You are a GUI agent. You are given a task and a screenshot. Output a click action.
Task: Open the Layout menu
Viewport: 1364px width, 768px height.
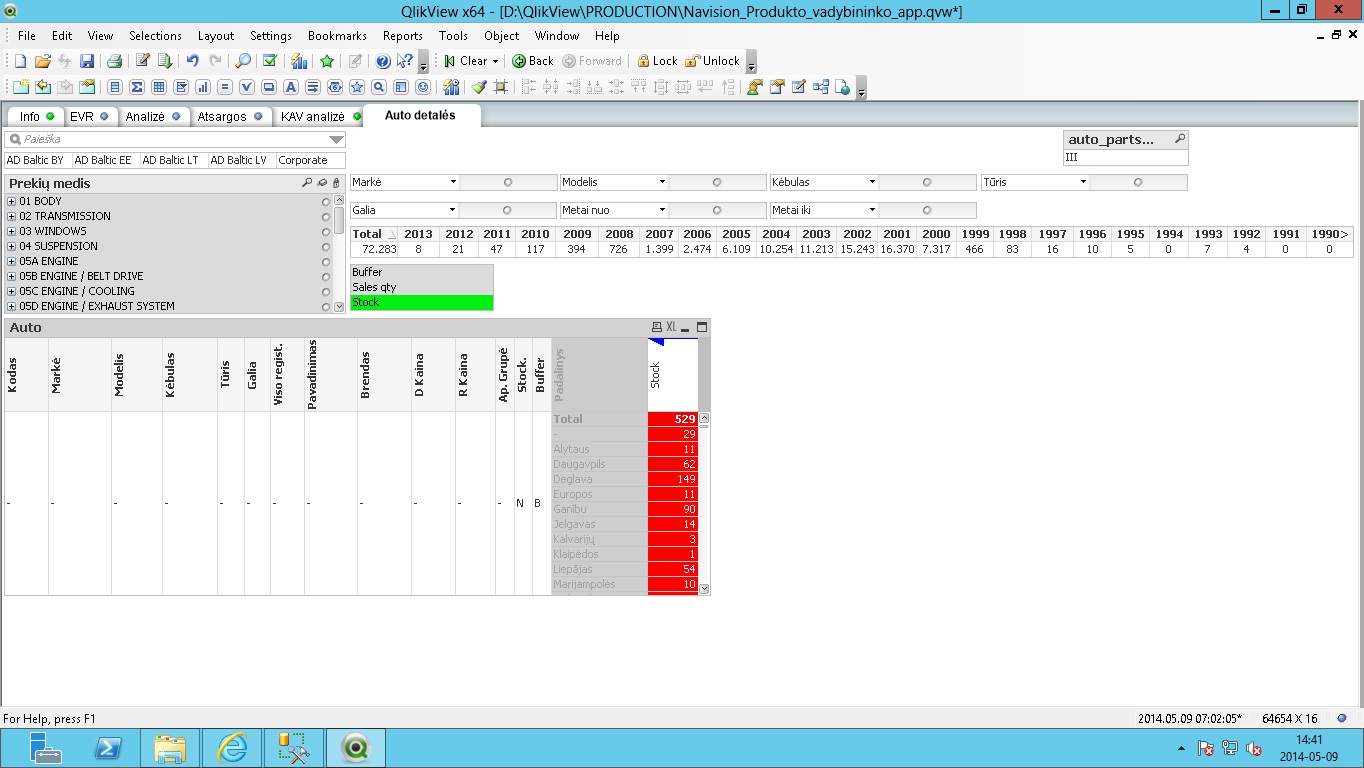[216, 36]
